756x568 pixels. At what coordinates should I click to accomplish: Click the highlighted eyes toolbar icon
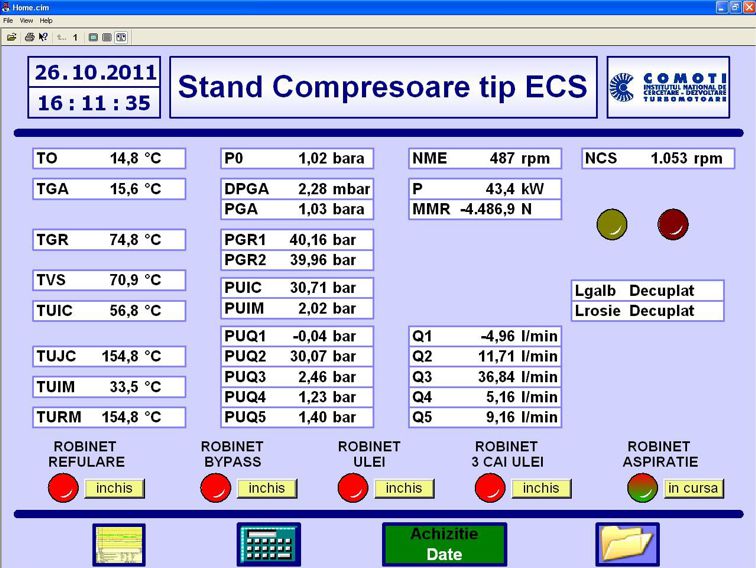tap(121, 37)
